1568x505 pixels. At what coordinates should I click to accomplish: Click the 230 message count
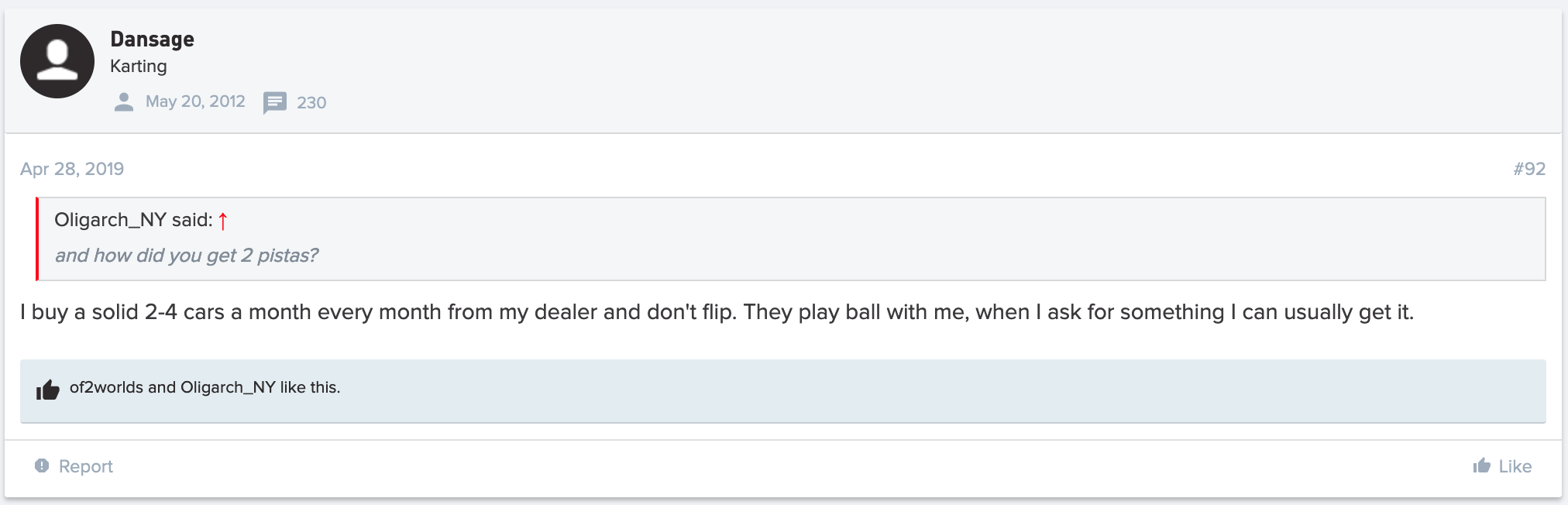(311, 102)
